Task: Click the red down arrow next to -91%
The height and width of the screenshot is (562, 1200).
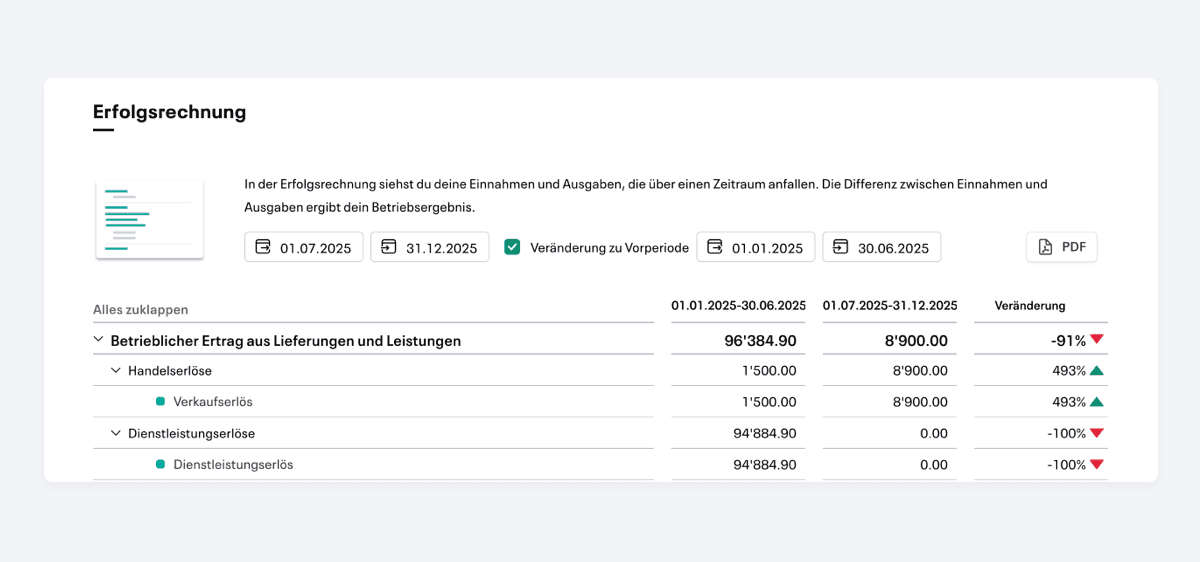Action: coord(1097,340)
